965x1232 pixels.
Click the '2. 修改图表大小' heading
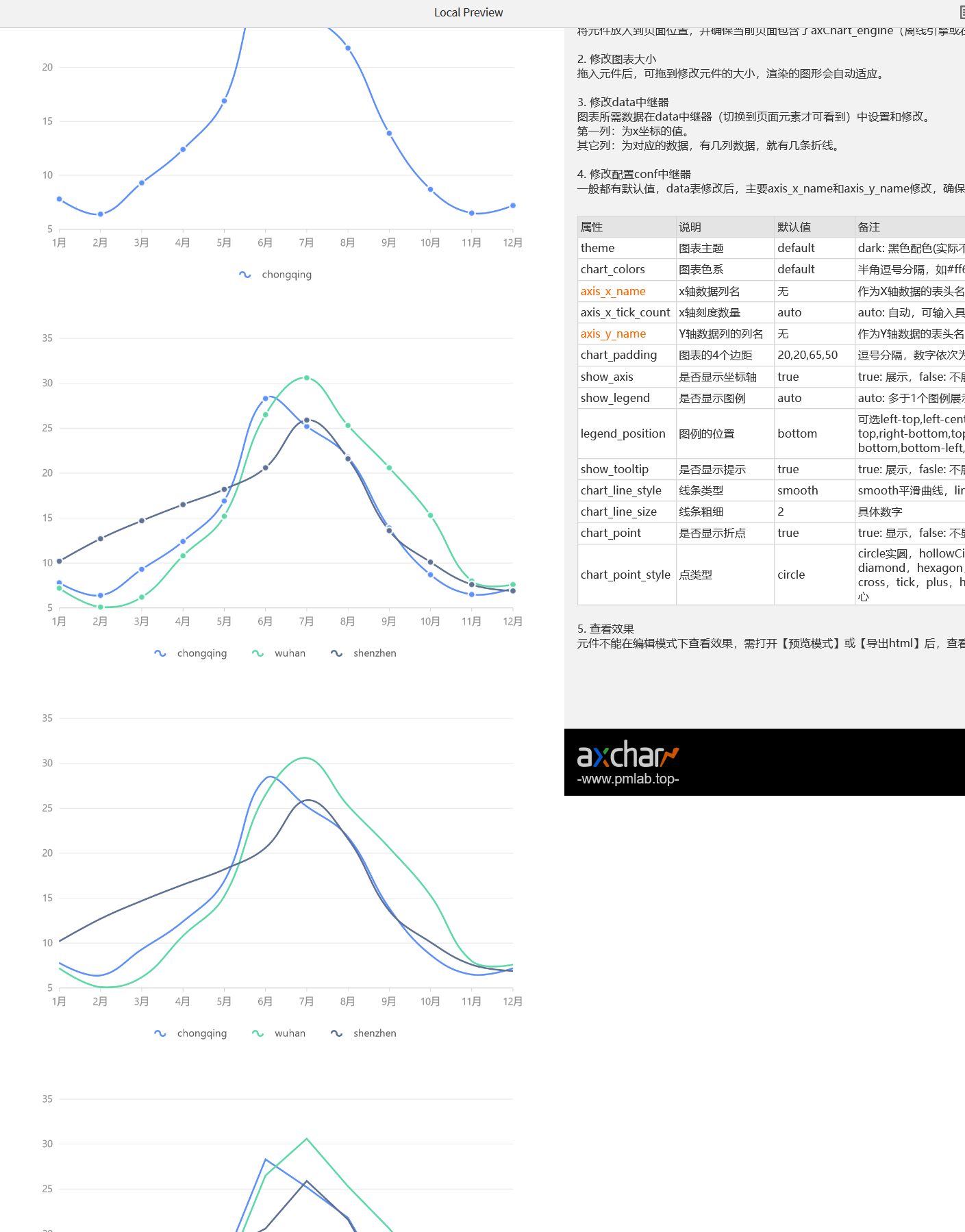point(616,59)
